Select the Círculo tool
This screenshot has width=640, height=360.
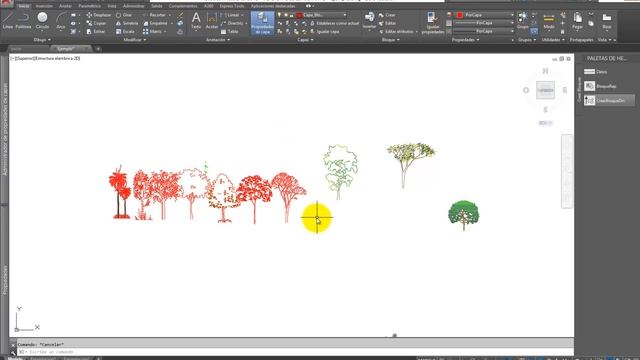tap(42, 20)
